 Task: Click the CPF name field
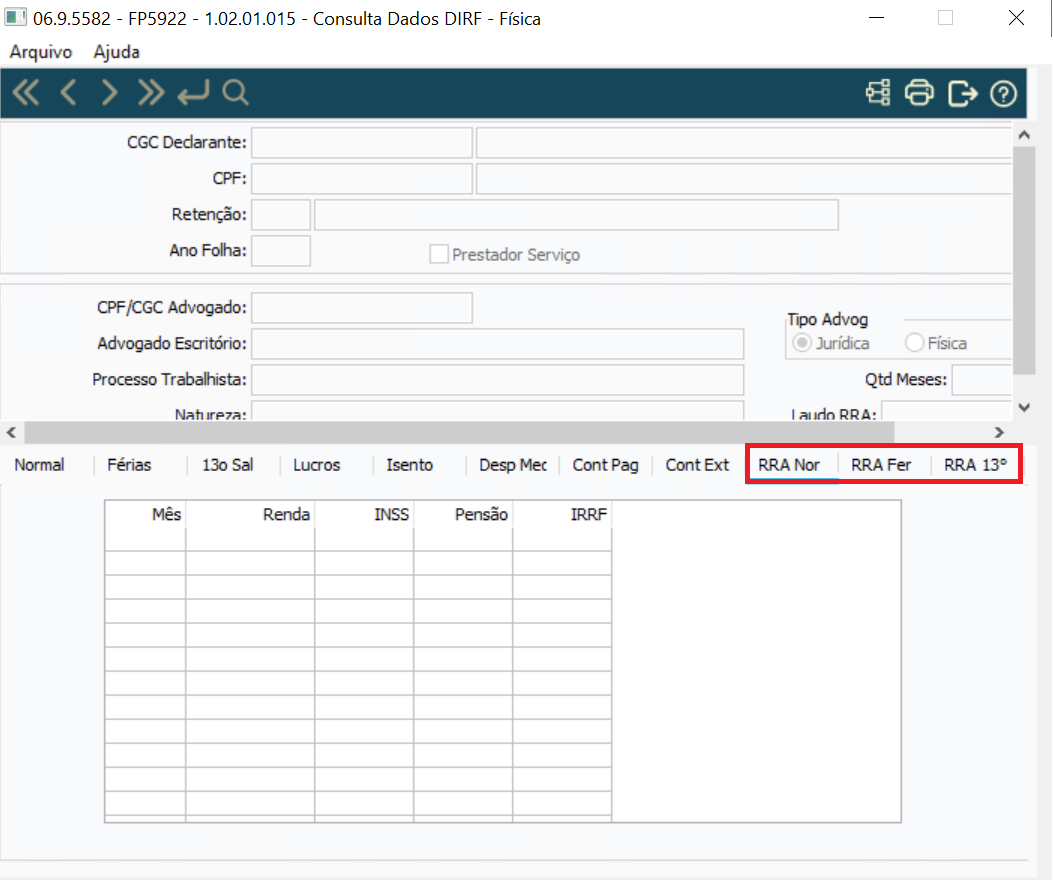744,179
